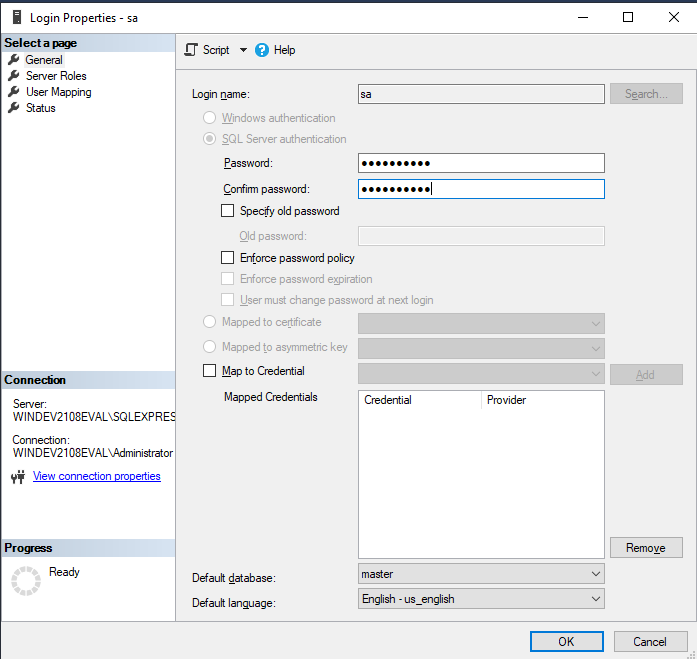The height and width of the screenshot is (659, 697).
Task: Click into the Confirm password field
Action: 481,189
